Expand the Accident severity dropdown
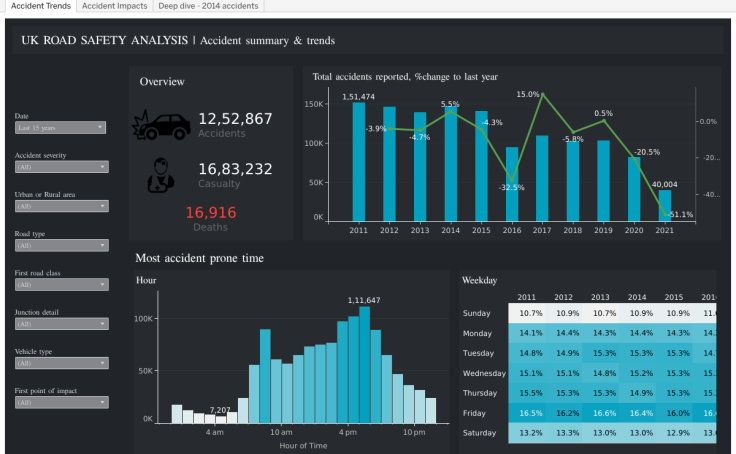 click(61, 167)
